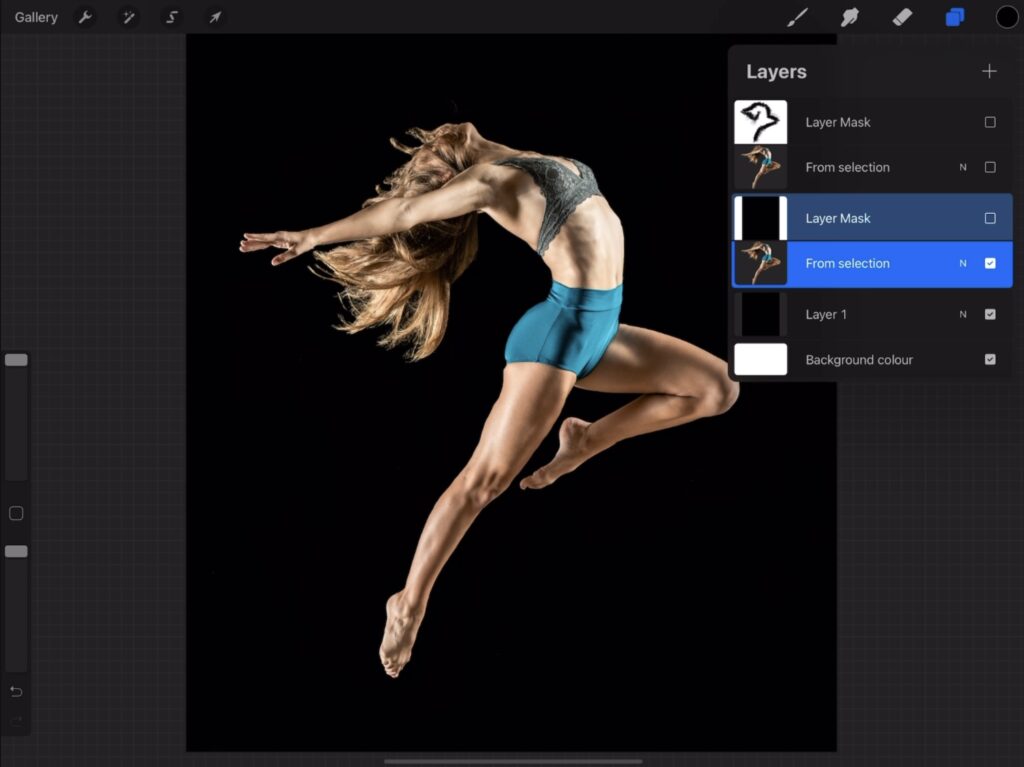This screenshot has width=1024, height=767.
Task: Open the Actions wrench menu
Action: point(86,17)
